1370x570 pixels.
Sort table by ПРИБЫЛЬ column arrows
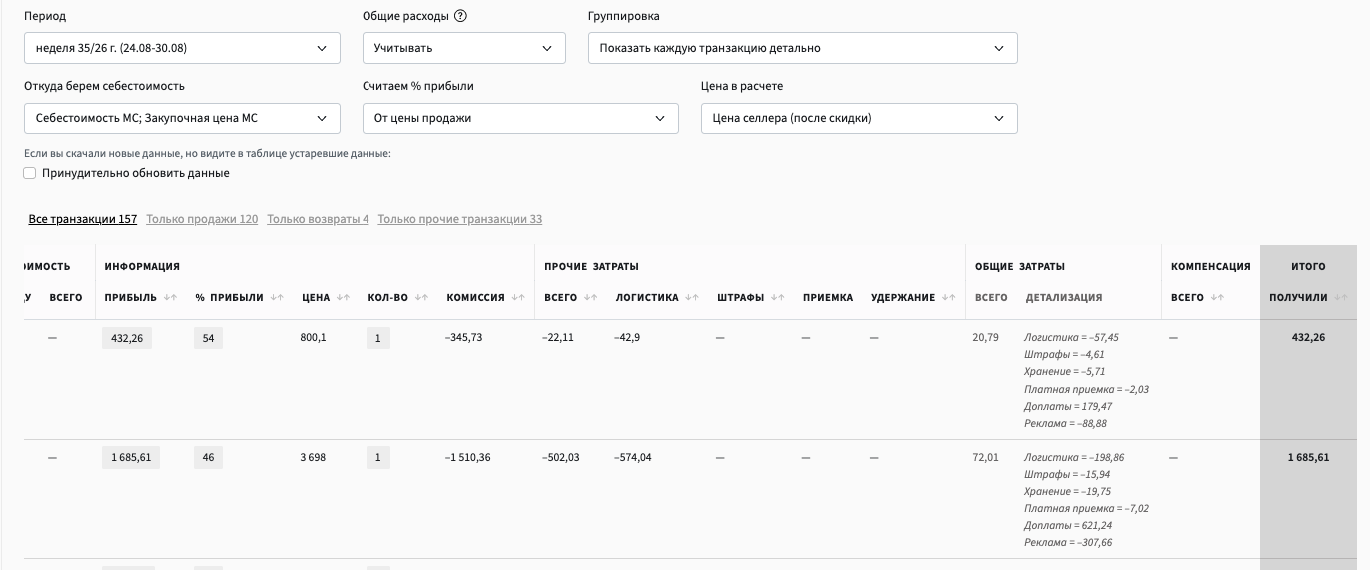pos(170,298)
